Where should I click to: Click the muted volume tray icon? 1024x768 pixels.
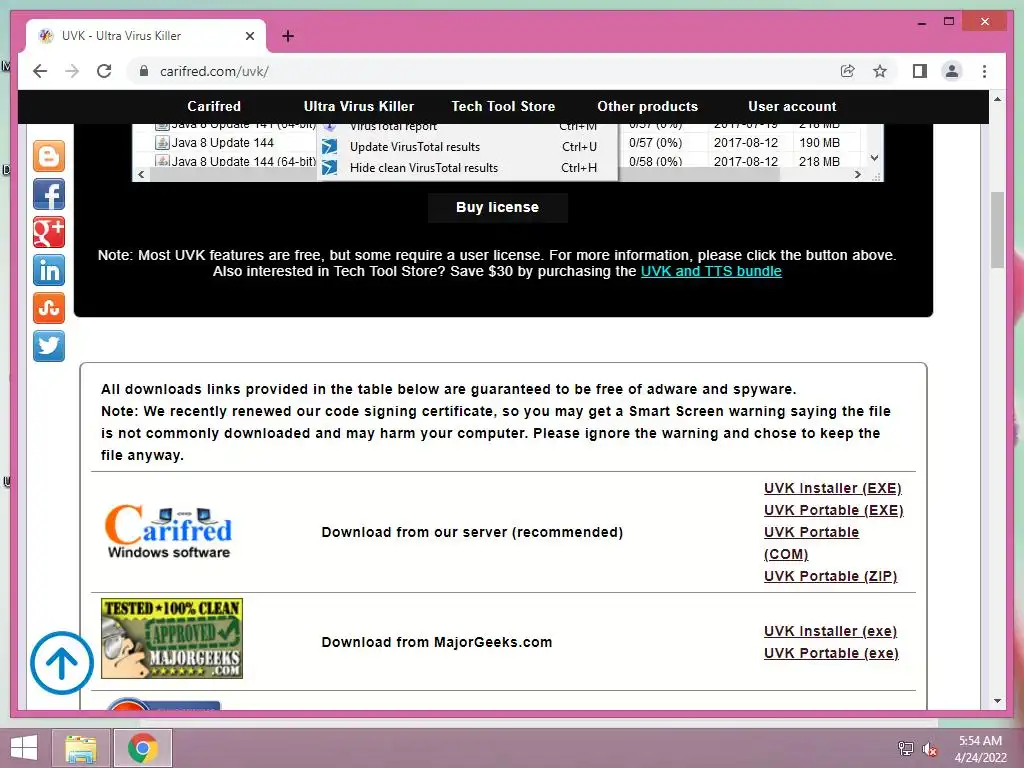(930, 749)
